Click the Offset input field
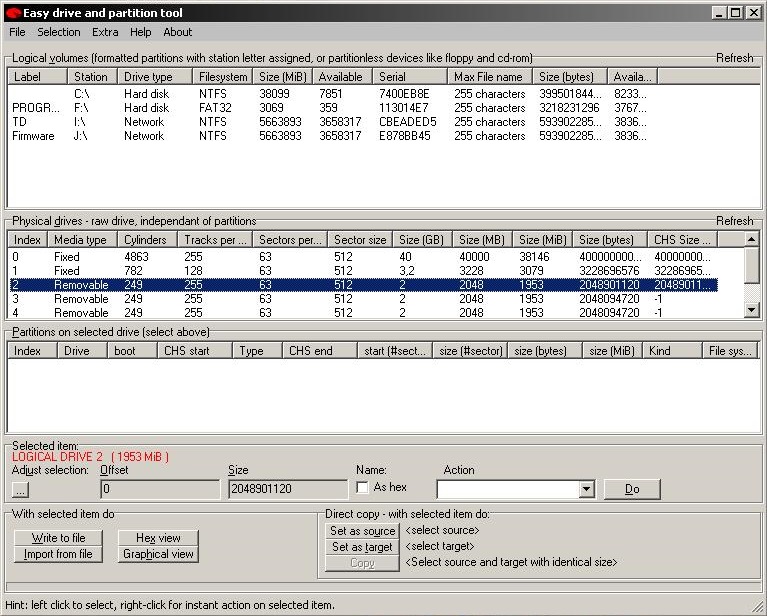The width and height of the screenshot is (767, 616). point(160,490)
